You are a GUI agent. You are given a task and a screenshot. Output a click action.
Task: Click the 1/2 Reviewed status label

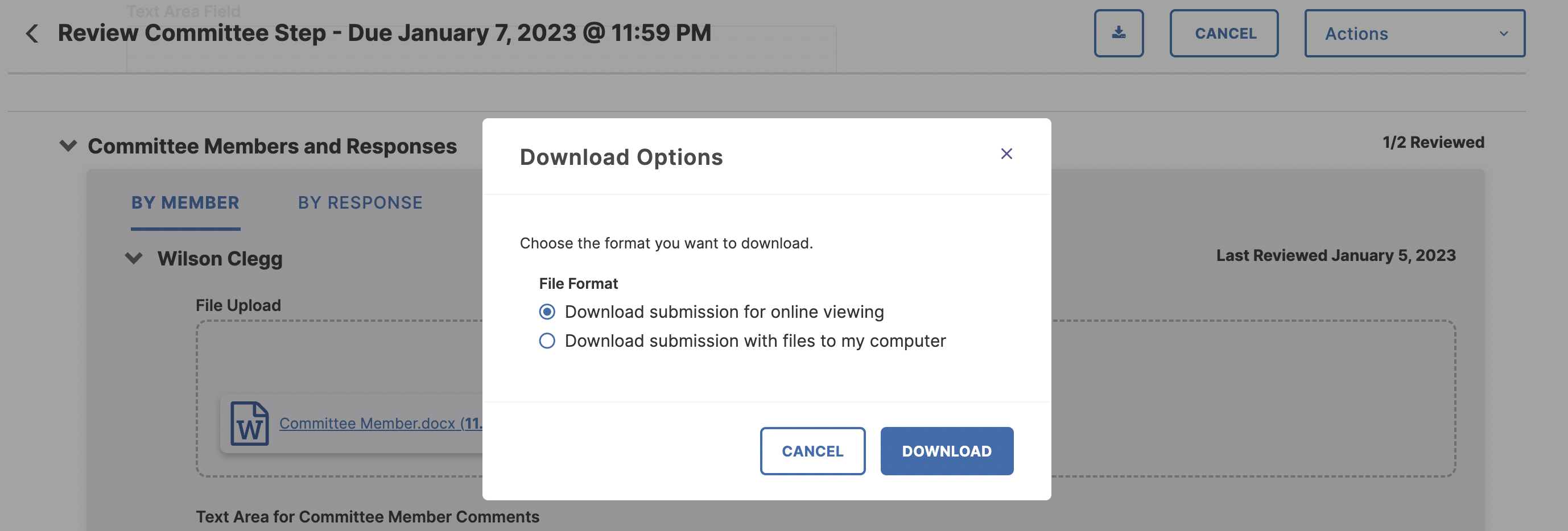point(1433,142)
